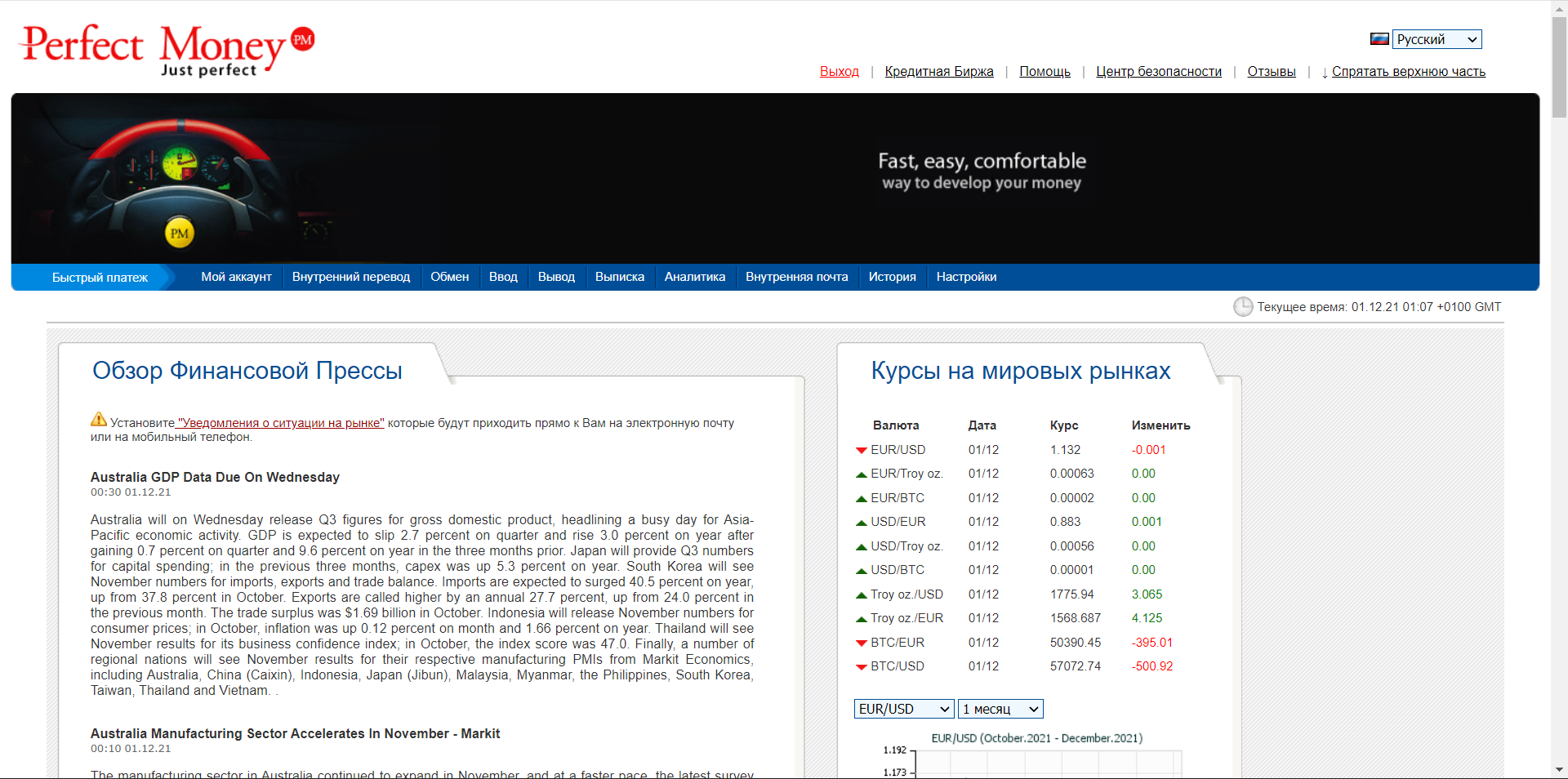Click the EUR/USD row label
Viewport: 1568px width, 779px height.
click(x=898, y=450)
